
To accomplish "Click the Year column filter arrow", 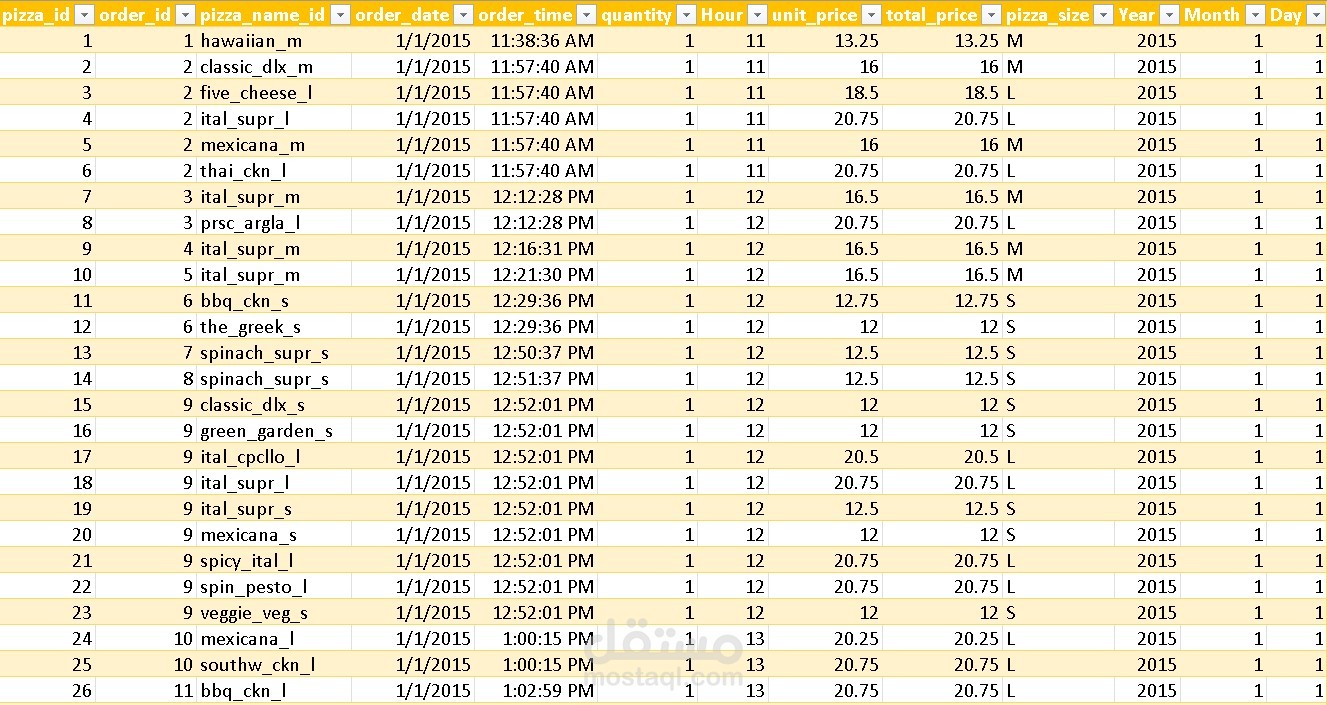I will pyautogui.click(x=1169, y=15).
